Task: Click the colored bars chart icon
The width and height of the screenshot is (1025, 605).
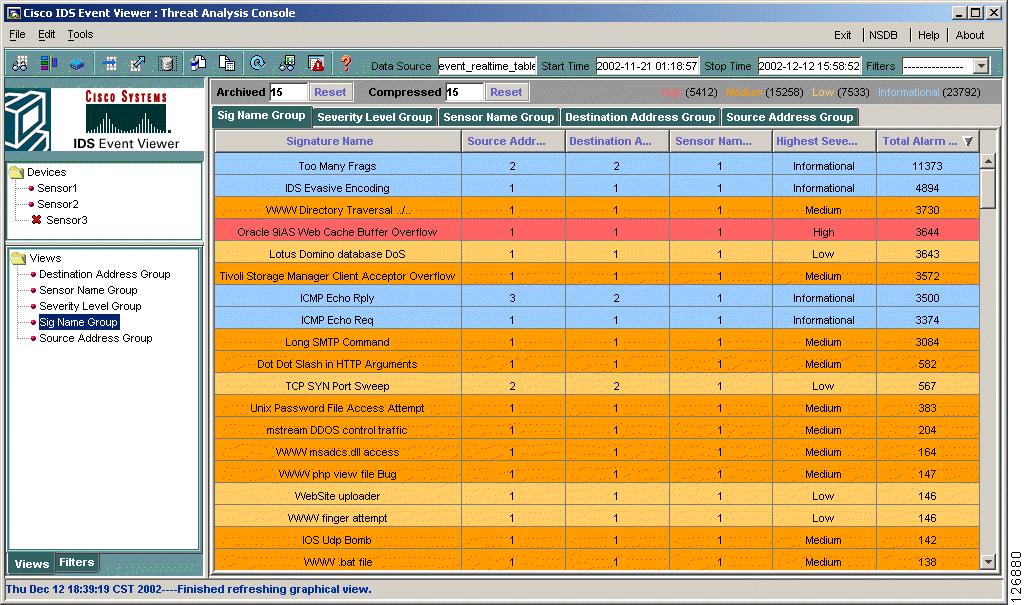Action: (x=48, y=63)
